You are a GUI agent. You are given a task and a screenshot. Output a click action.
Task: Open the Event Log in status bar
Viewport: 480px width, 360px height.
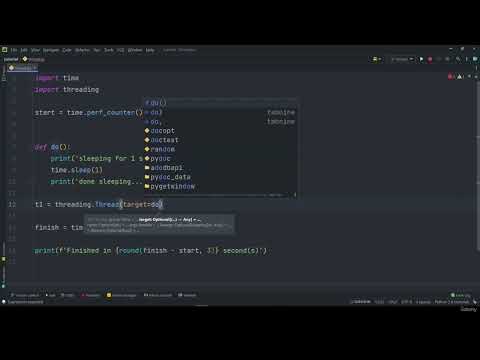(x=460, y=295)
